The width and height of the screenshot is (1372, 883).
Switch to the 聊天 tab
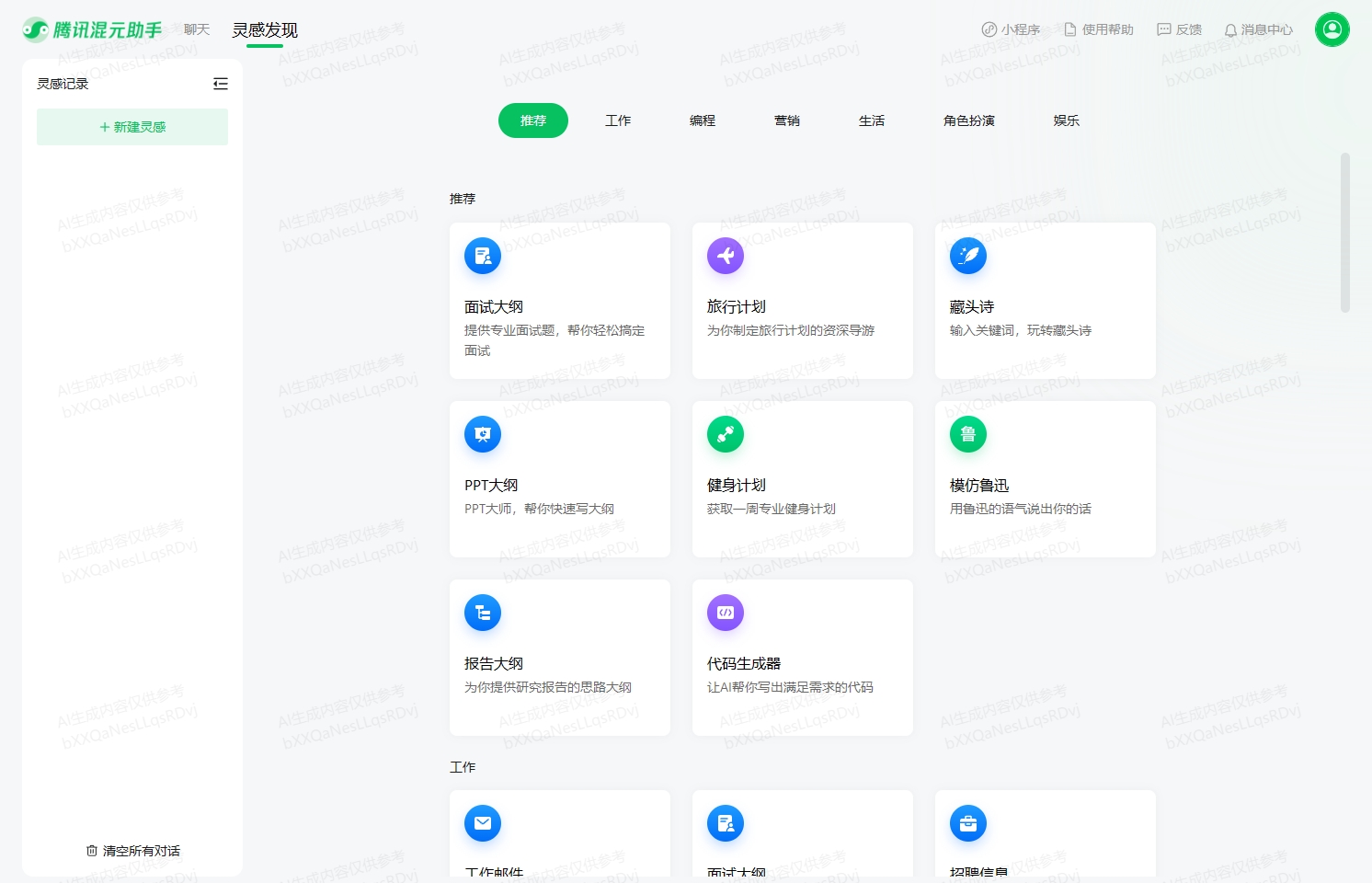195,29
